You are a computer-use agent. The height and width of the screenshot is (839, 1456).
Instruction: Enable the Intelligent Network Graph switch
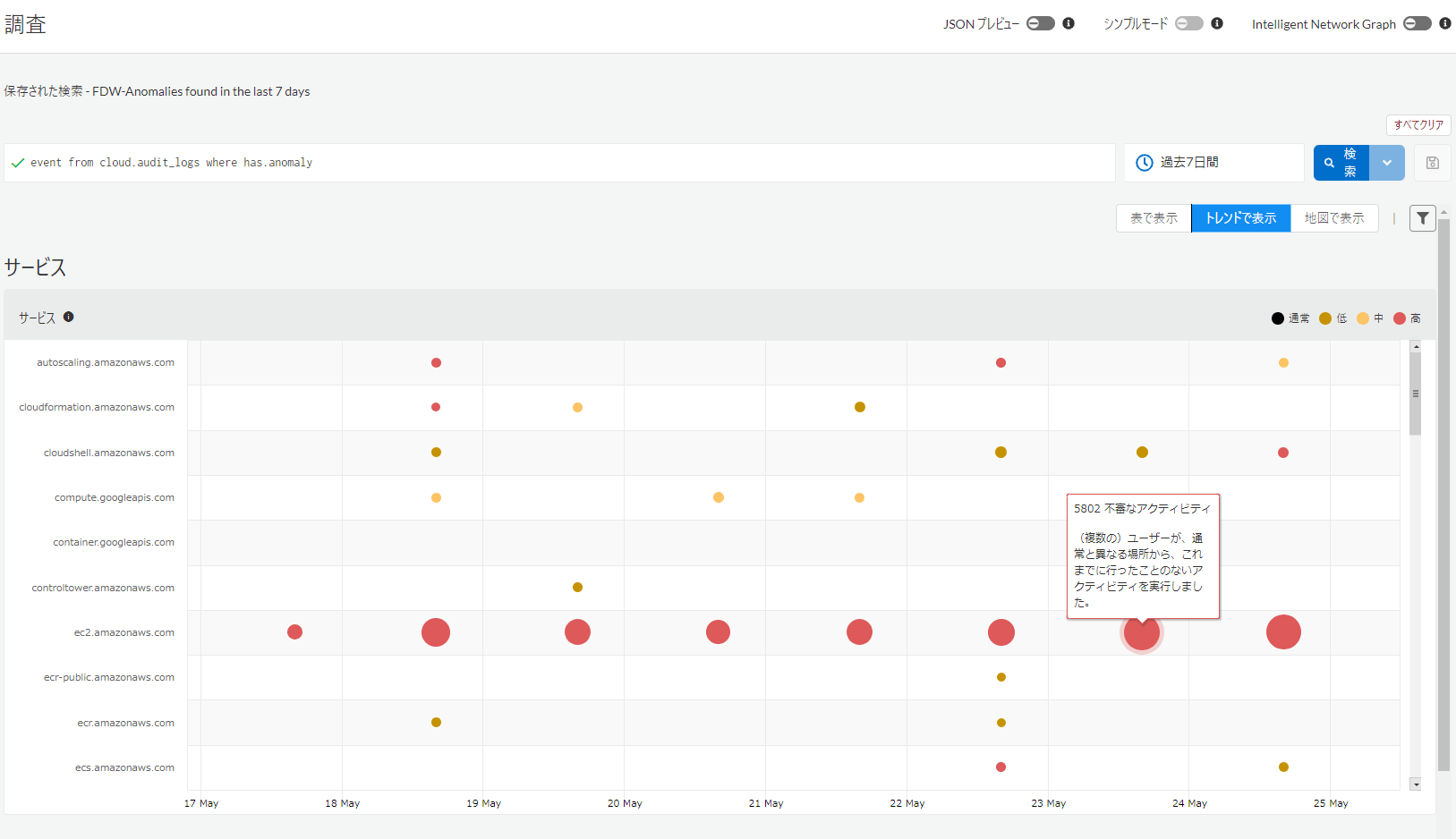point(1418,23)
